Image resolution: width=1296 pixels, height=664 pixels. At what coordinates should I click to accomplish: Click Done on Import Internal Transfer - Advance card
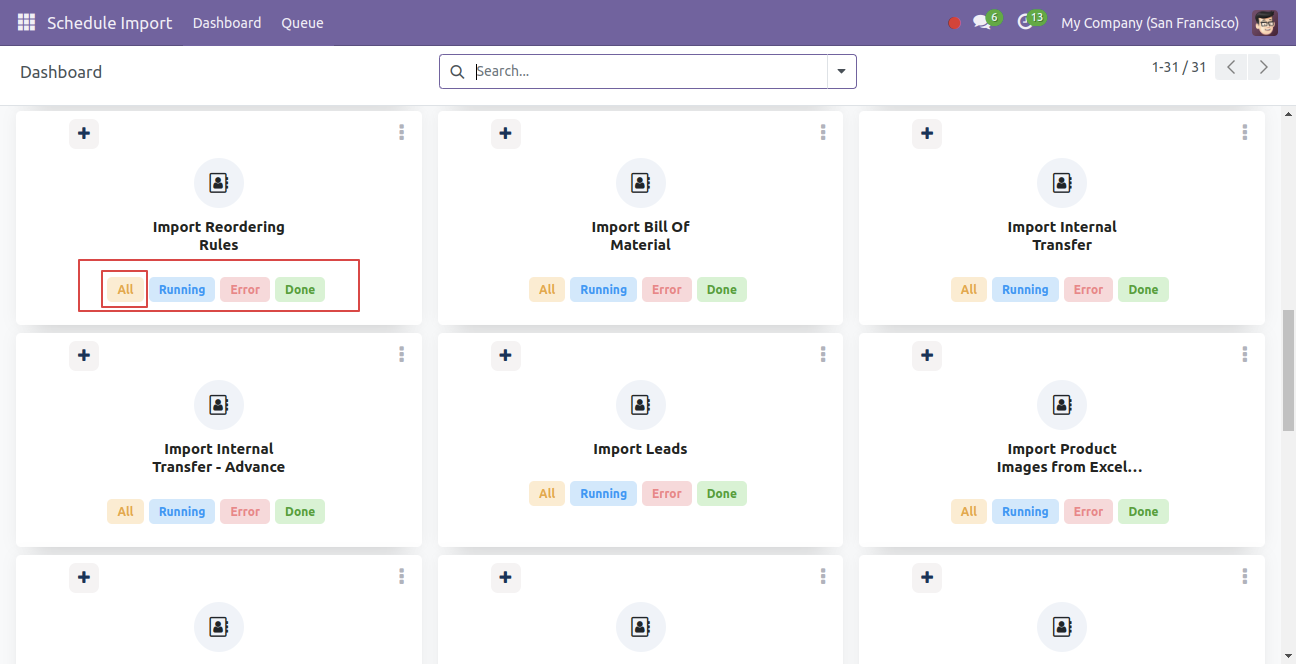[300, 512]
